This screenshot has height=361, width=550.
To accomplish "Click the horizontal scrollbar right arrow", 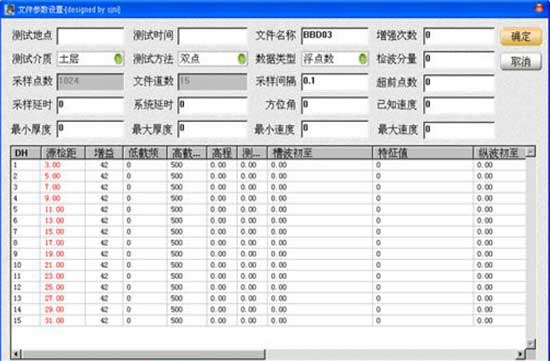I will pyautogui.click(x=521, y=354).
